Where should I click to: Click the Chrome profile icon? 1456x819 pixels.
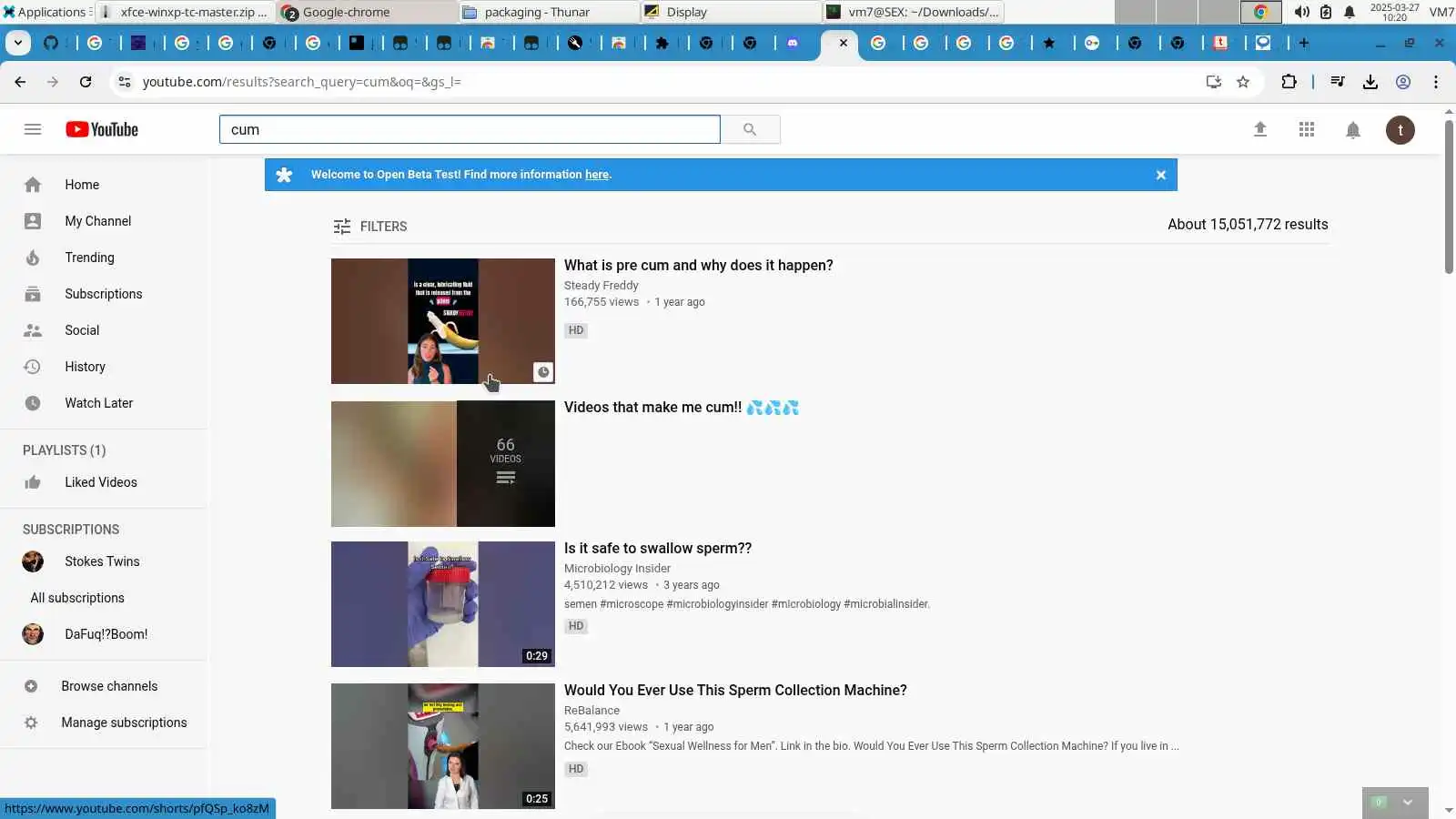point(1403,82)
